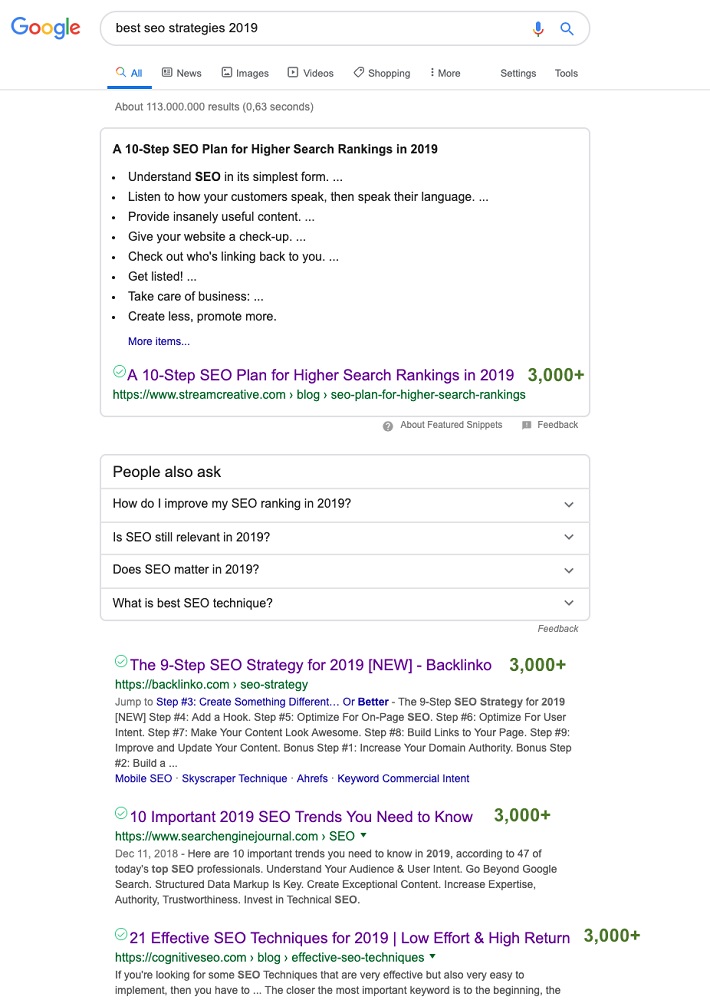This screenshot has height=1000, width=710.
Task: Click the About Featured Snippets help icon
Action: click(388, 426)
